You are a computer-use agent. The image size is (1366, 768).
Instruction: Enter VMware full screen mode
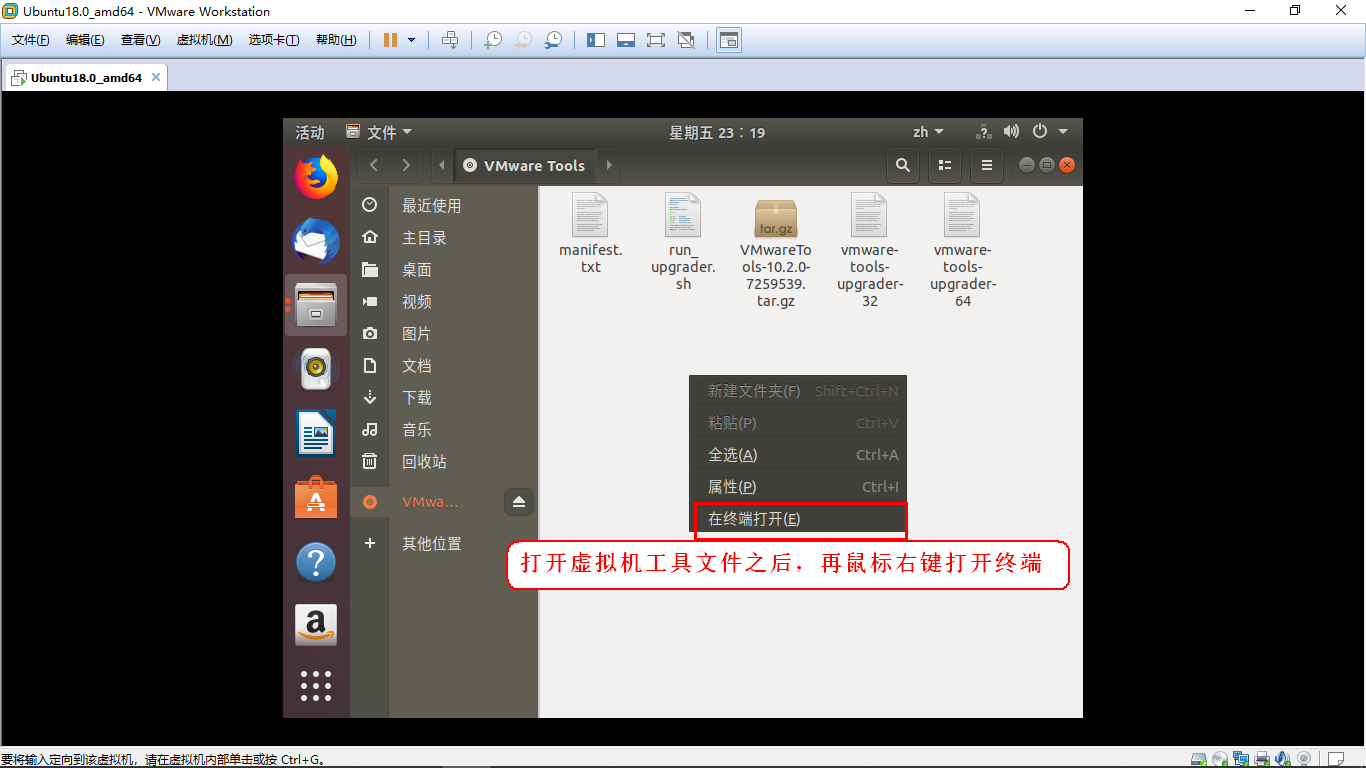(656, 40)
